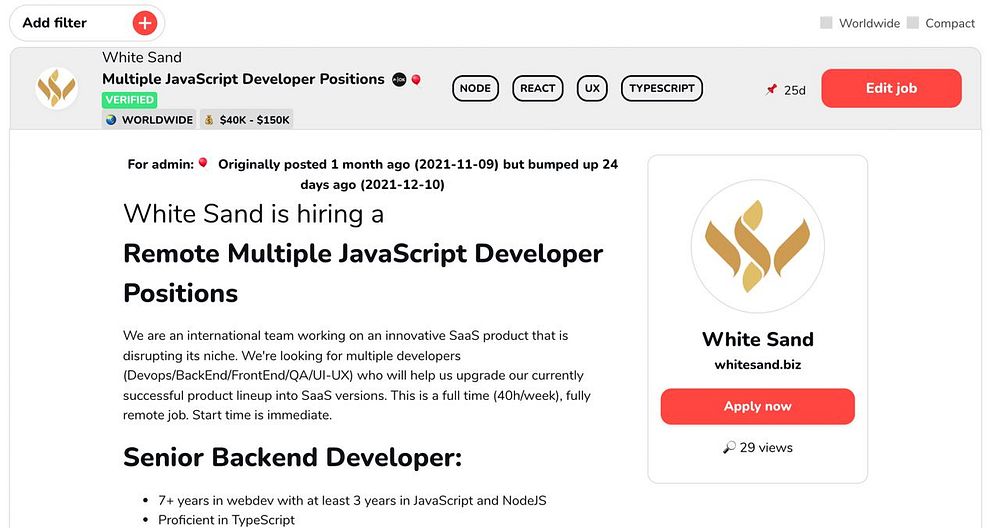Click the '25d' pinned age text
This screenshot has height=528, width=1000.
tap(795, 90)
